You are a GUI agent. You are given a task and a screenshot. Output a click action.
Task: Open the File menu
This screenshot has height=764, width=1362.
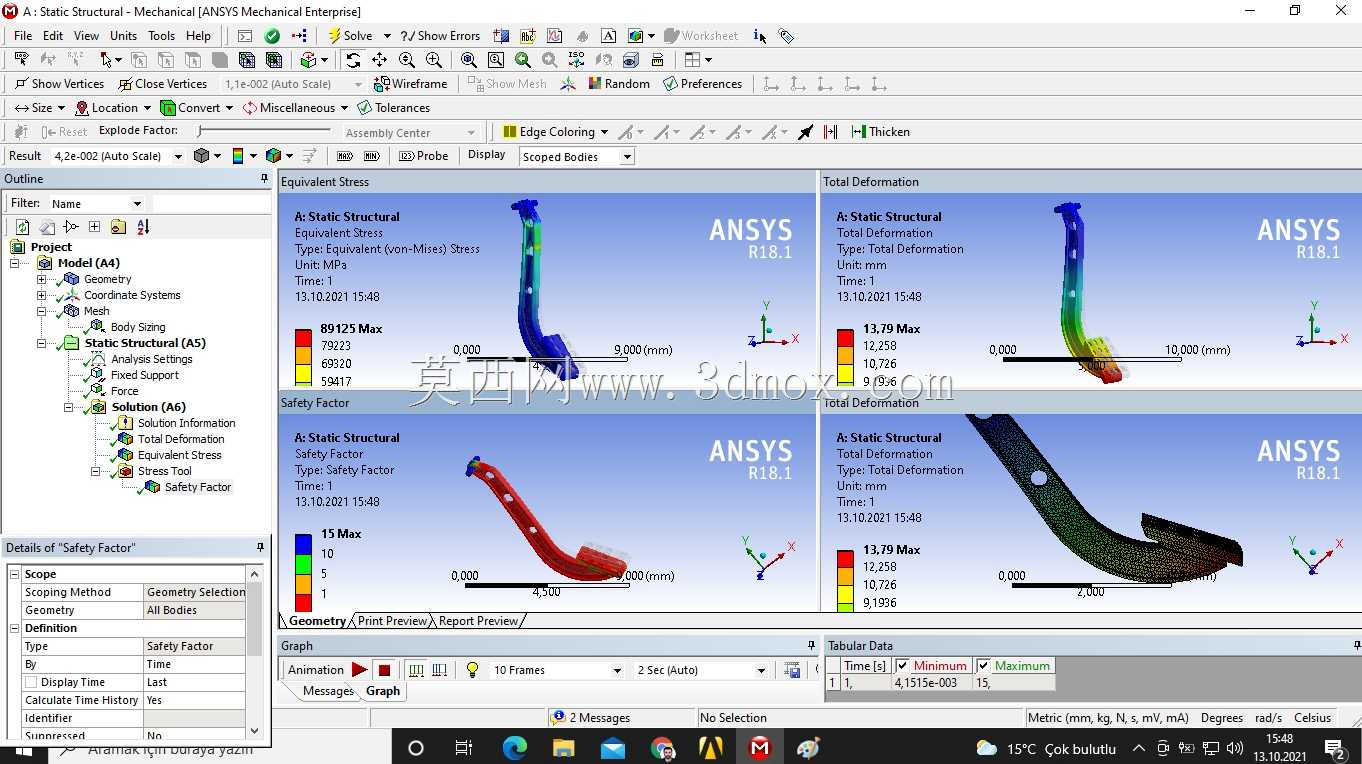click(x=23, y=36)
